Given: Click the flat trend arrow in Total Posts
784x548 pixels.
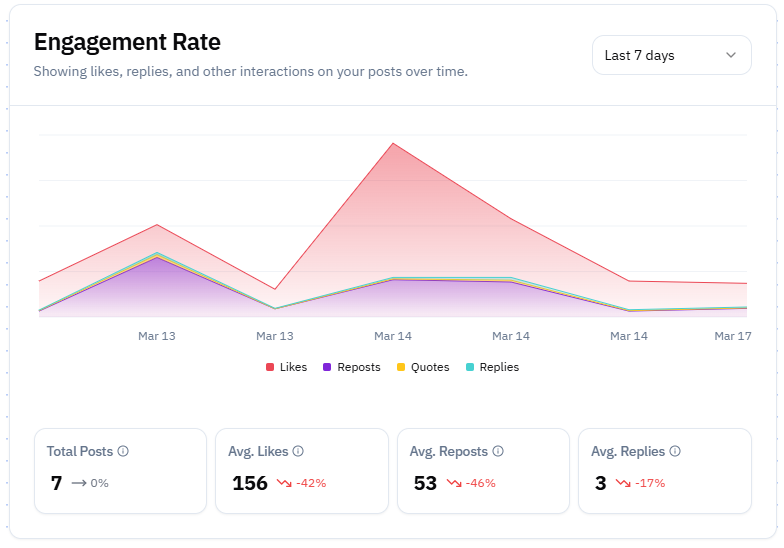Looking at the screenshot, I should (x=78, y=483).
